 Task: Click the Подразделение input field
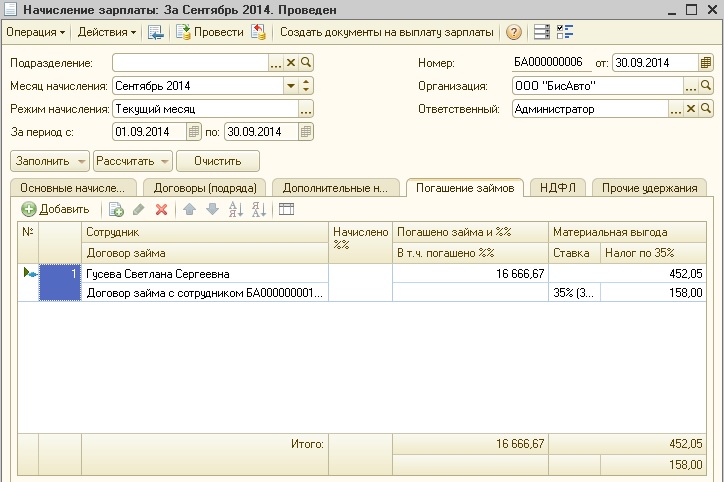[190, 62]
